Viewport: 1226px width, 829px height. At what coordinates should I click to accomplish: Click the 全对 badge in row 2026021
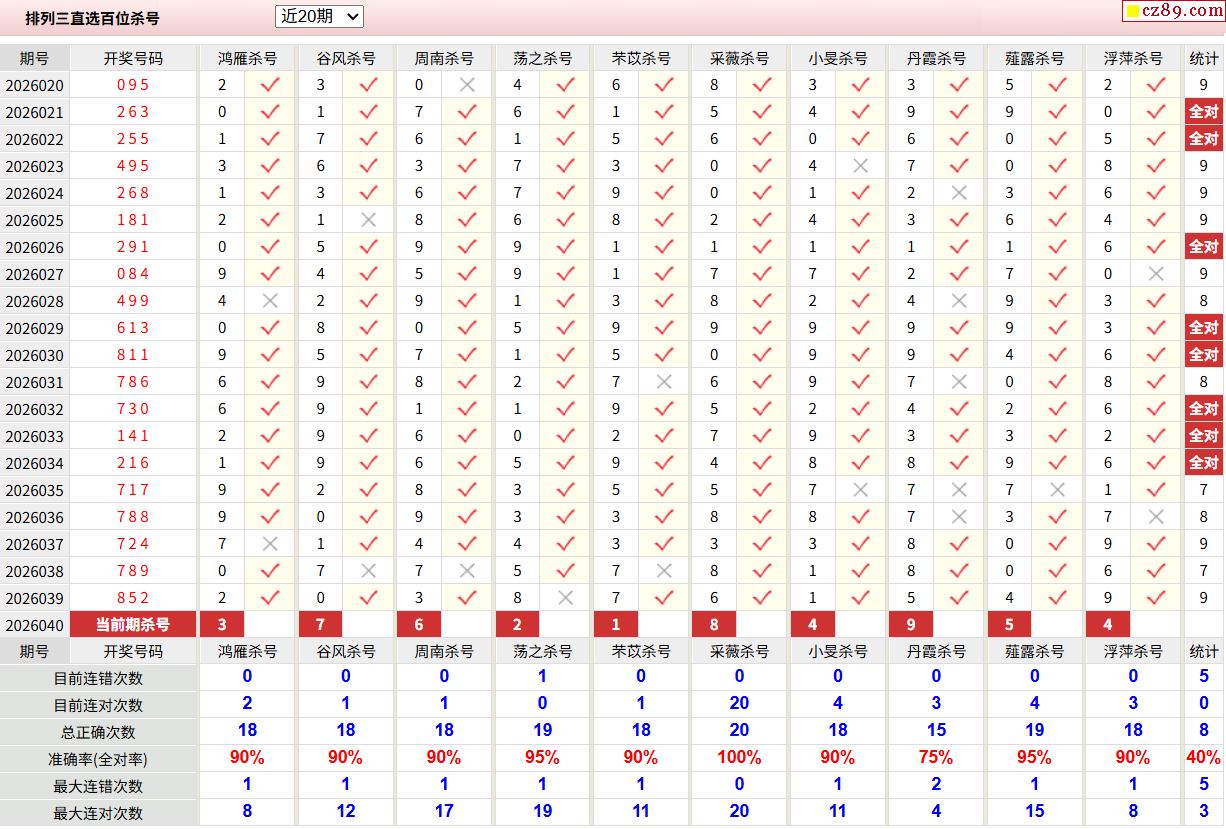point(1204,112)
